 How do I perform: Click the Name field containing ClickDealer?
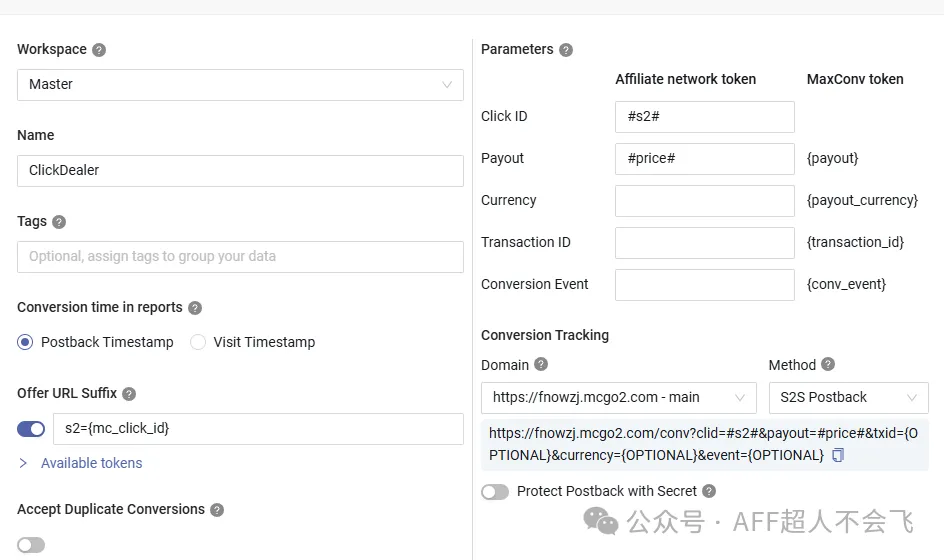pyautogui.click(x=240, y=171)
